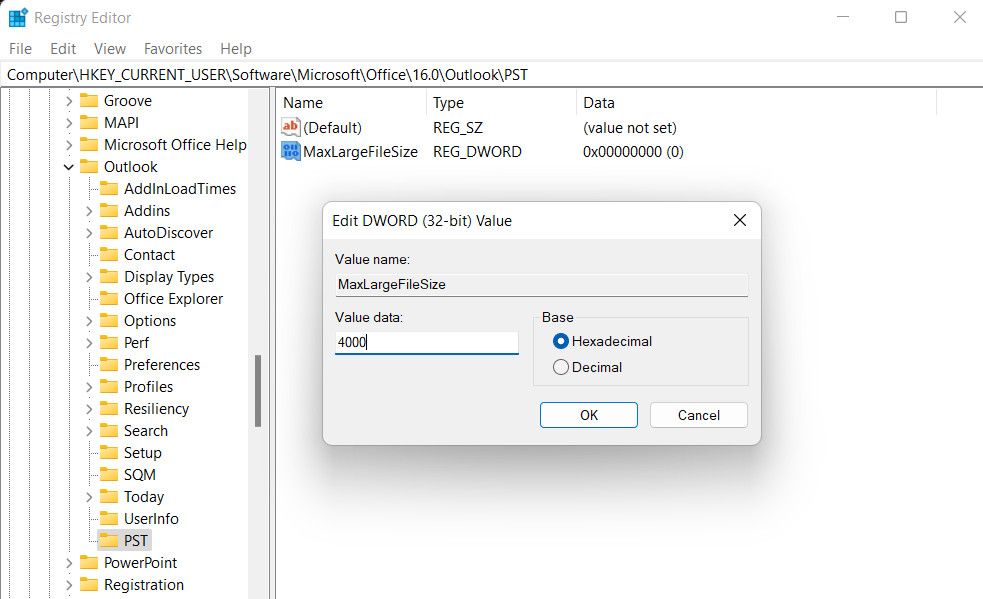Expand the Profiles key
The image size is (983, 599).
click(89, 386)
